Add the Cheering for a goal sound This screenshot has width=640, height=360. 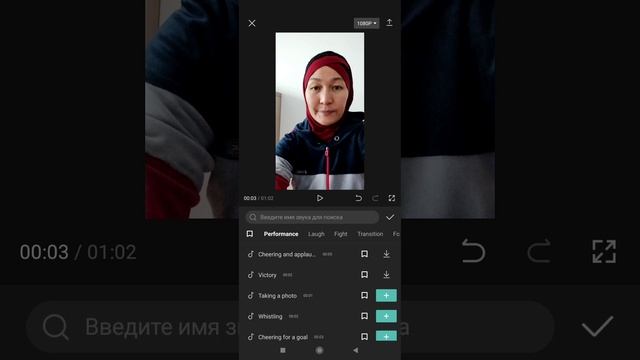pyautogui.click(x=386, y=336)
